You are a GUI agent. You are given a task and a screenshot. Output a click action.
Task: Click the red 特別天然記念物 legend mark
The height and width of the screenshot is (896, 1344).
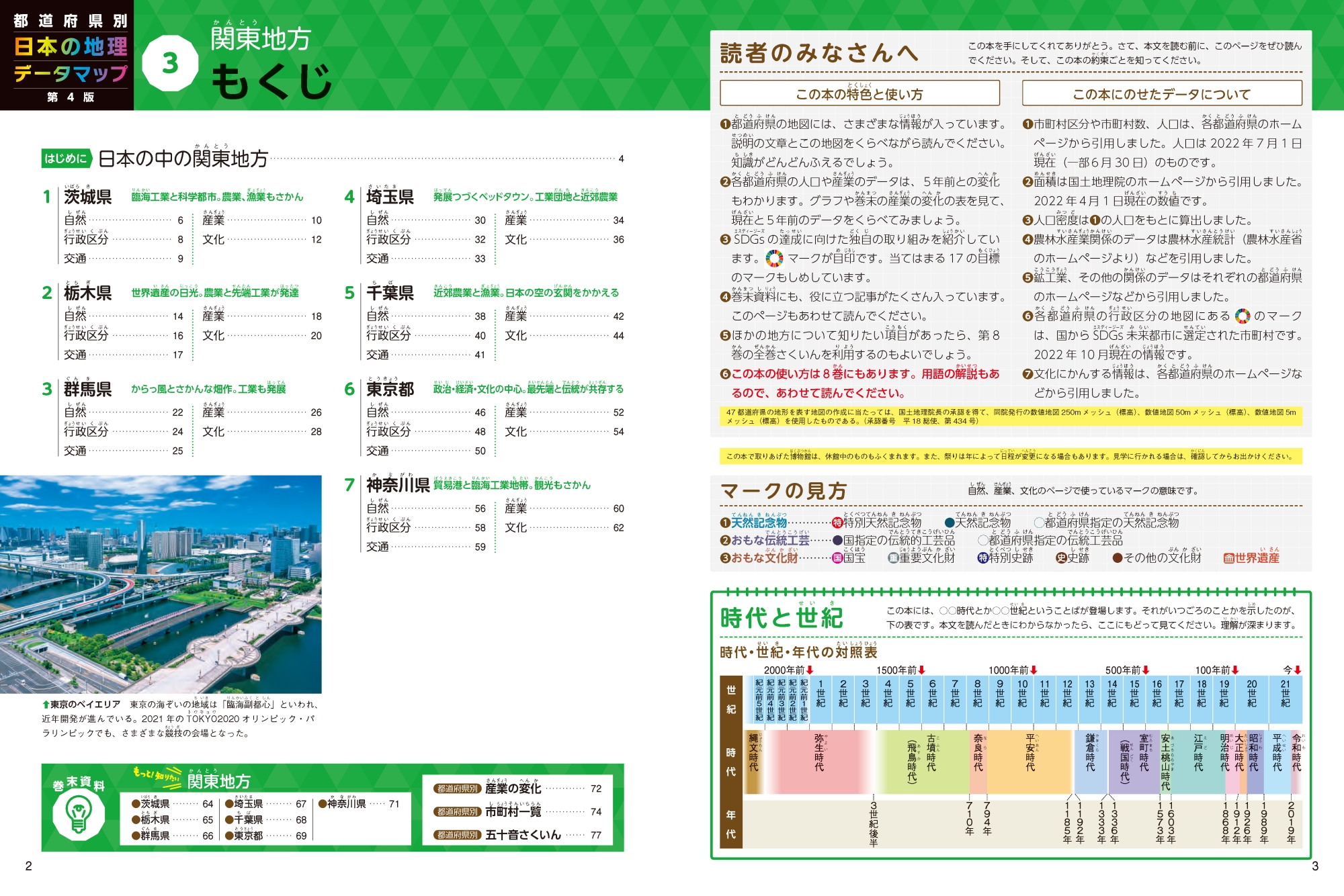tap(837, 523)
